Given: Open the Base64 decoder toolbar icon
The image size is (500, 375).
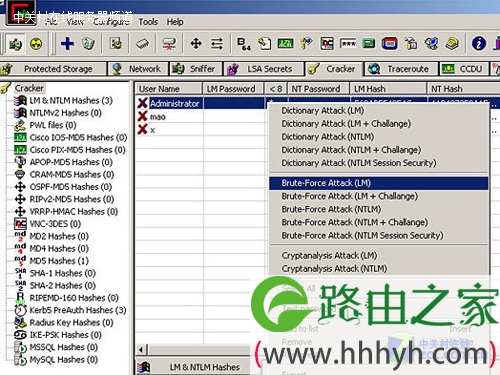Looking at the screenshot, I should point(244,44).
